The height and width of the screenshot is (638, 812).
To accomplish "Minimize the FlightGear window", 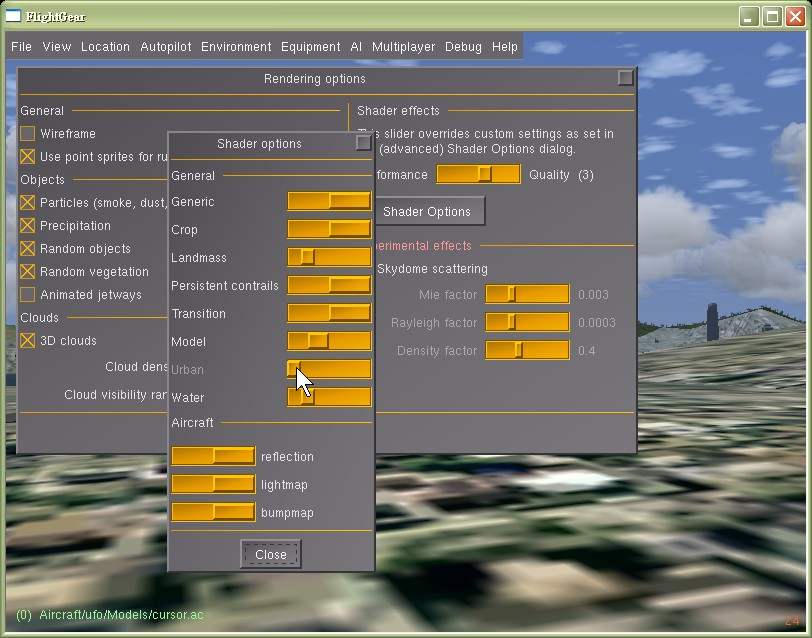I will pyautogui.click(x=748, y=17).
